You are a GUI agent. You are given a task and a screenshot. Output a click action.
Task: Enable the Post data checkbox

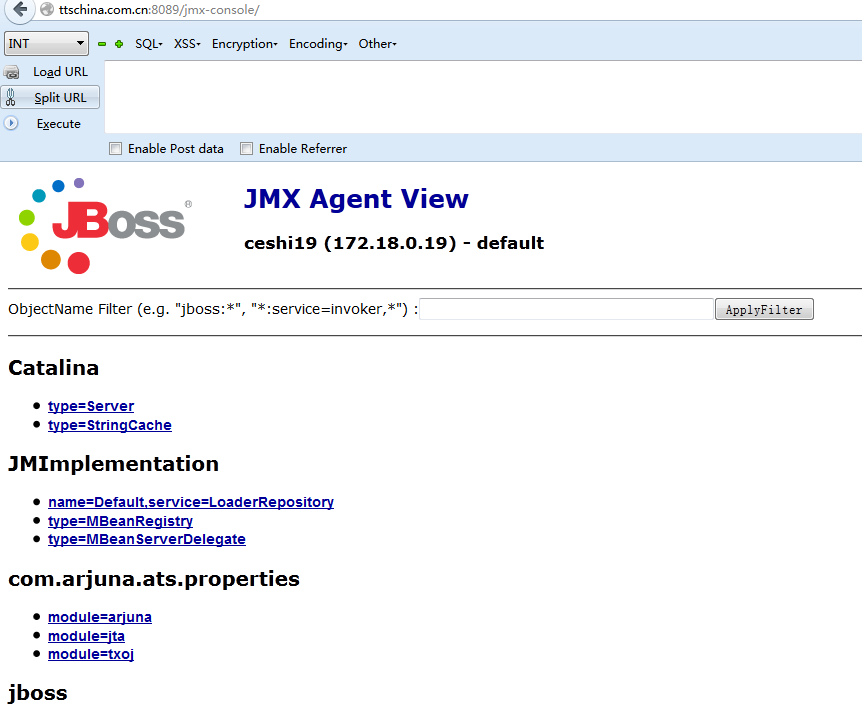pyautogui.click(x=115, y=148)
